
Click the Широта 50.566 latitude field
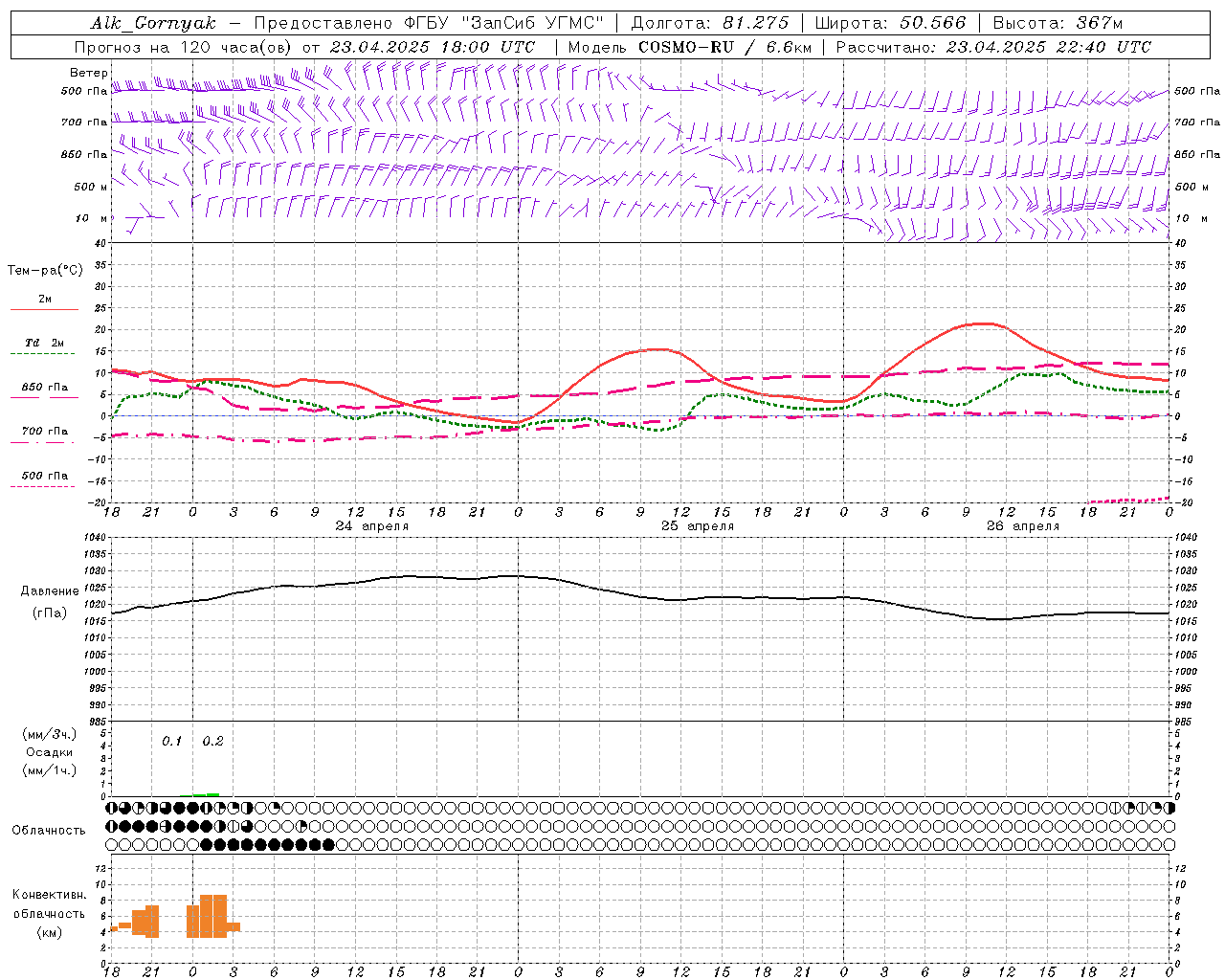click(890, 23)
